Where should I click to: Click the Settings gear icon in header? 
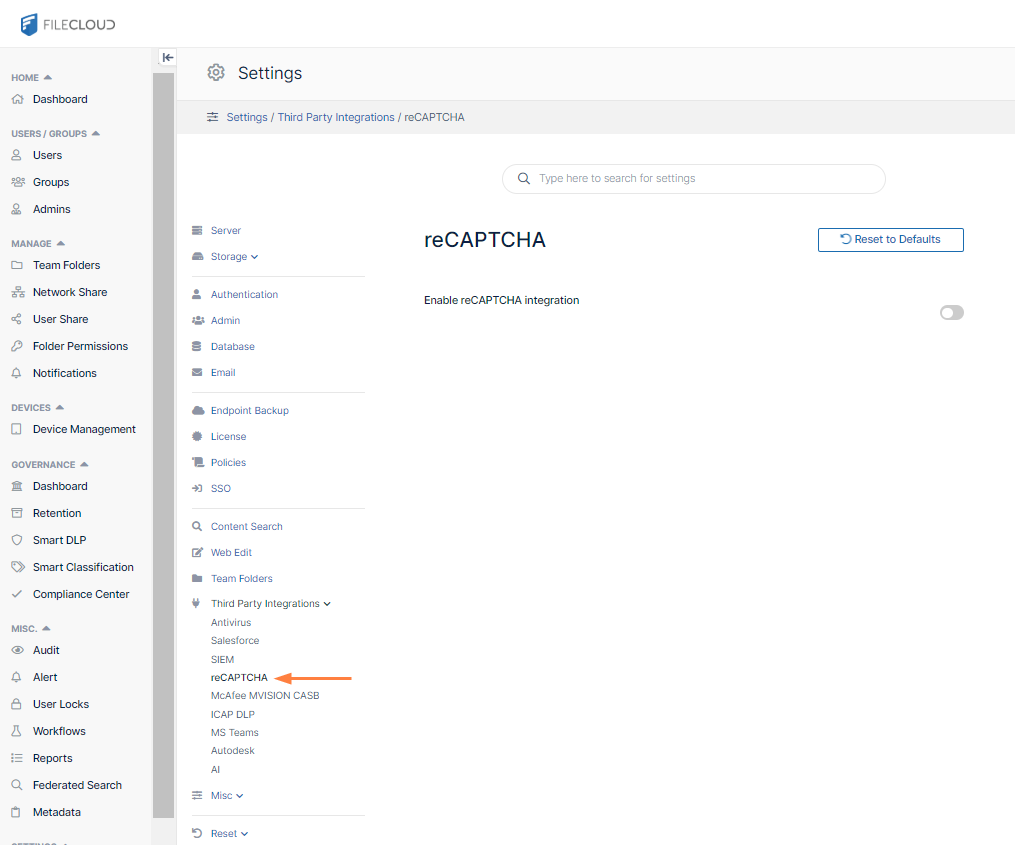pos(216,73)
